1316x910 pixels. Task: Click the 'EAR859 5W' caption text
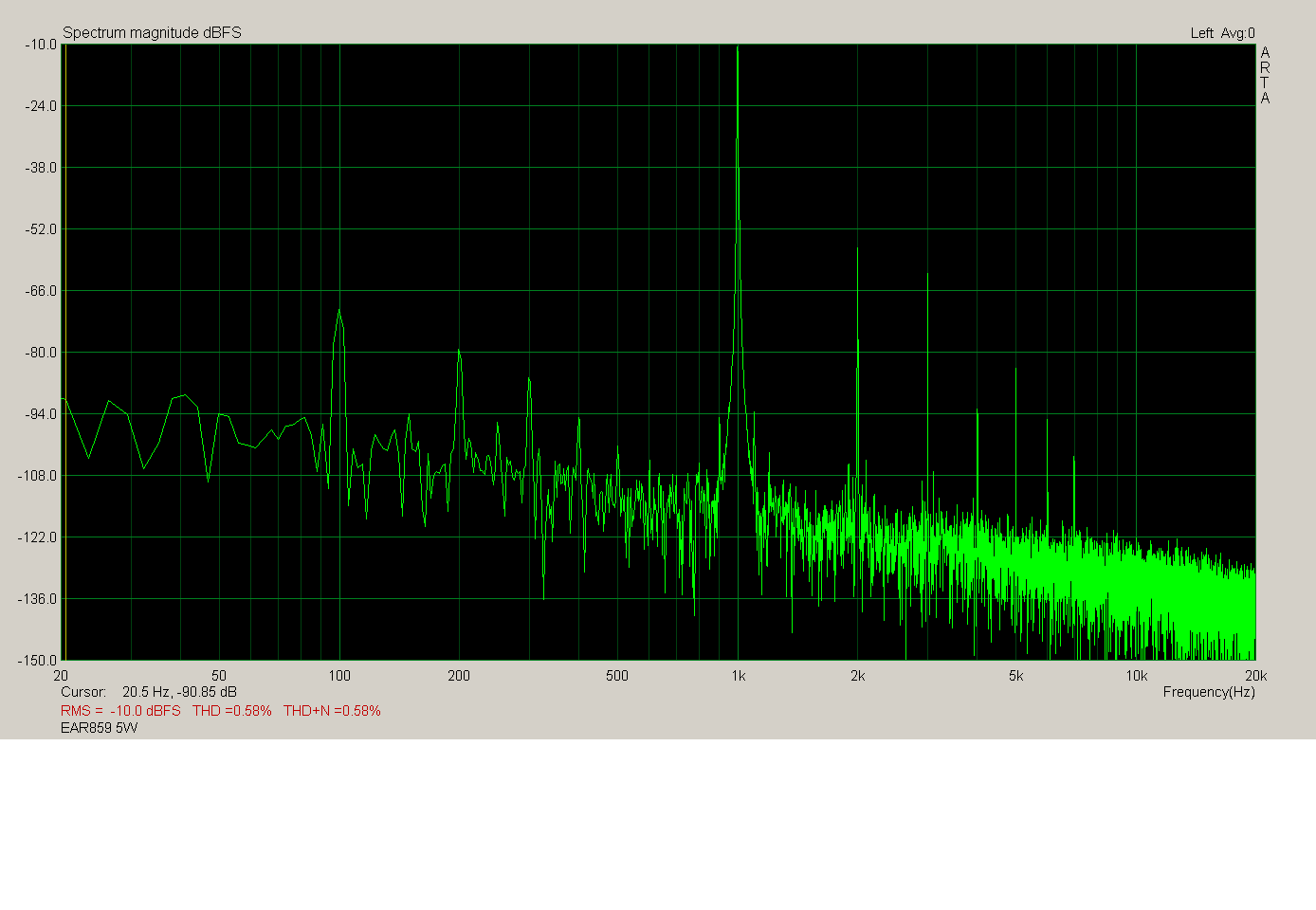[x=100, y=728]
